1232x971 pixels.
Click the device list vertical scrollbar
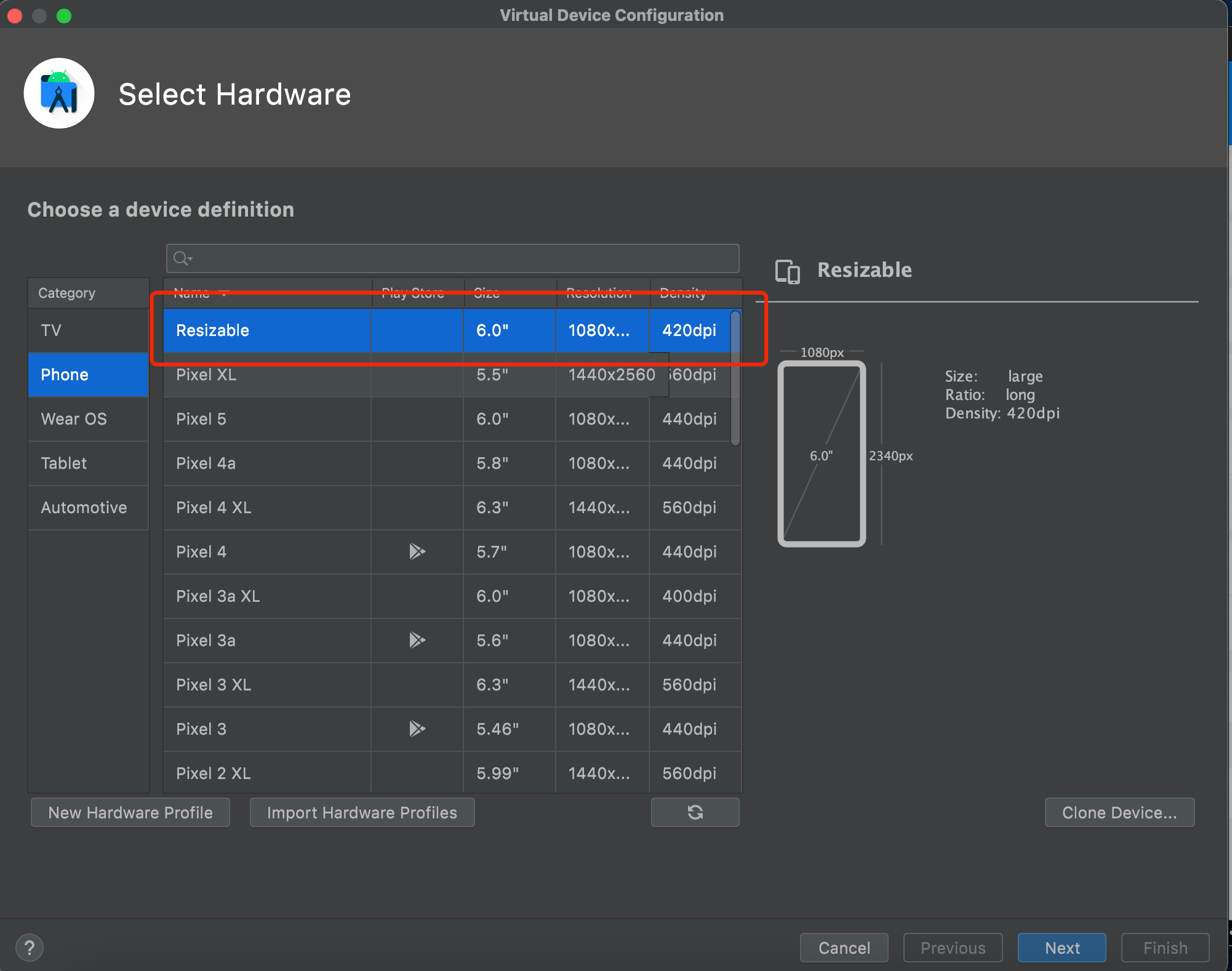tap(735, 378)
